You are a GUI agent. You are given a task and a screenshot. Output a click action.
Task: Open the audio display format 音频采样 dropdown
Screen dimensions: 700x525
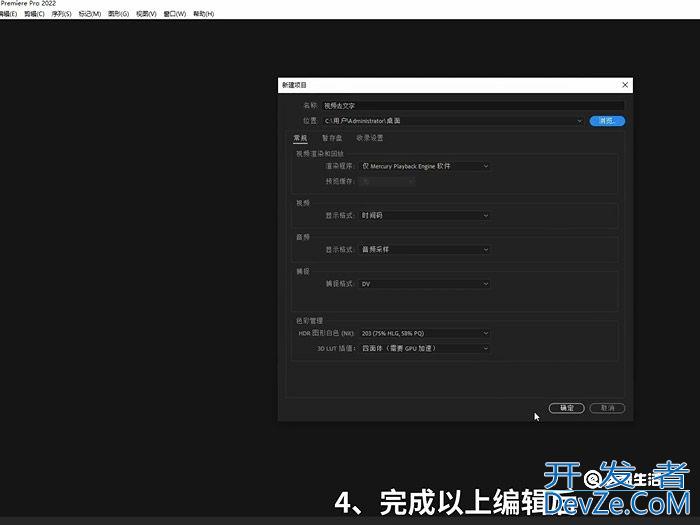tap(424, 250)
